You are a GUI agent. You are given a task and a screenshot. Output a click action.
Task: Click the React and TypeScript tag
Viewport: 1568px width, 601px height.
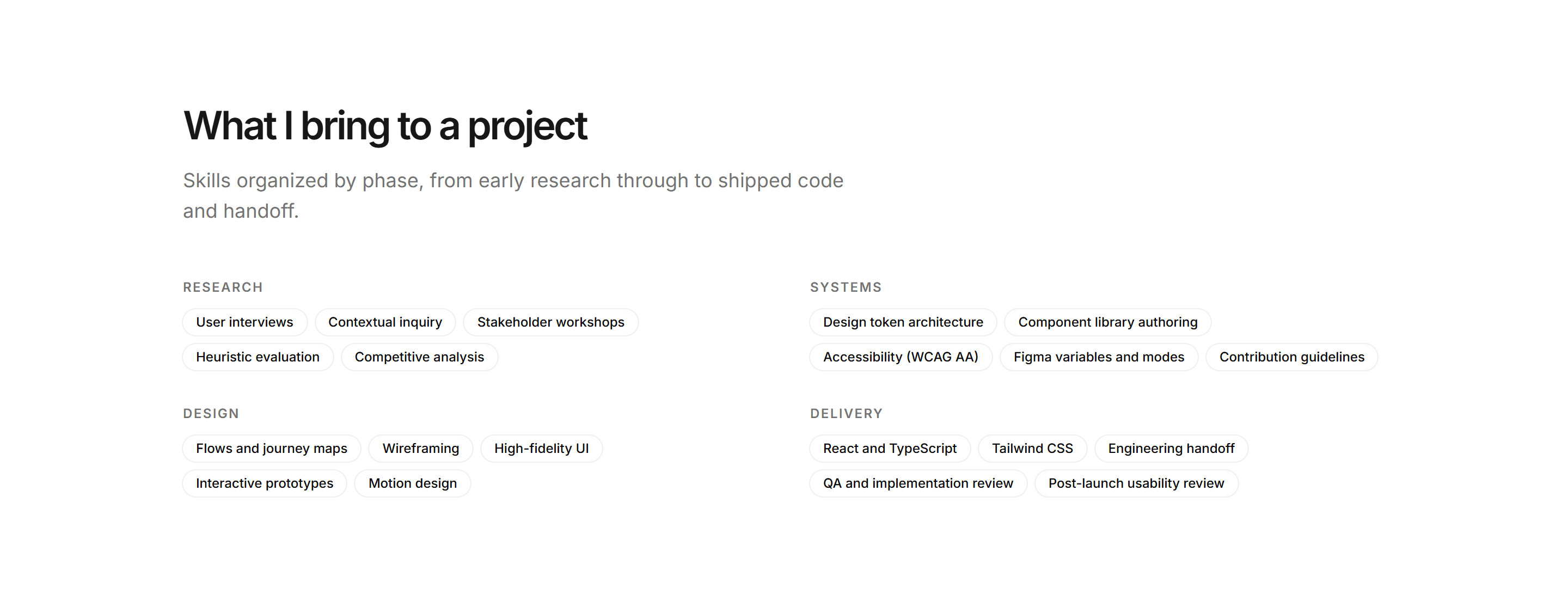(890, 449)
